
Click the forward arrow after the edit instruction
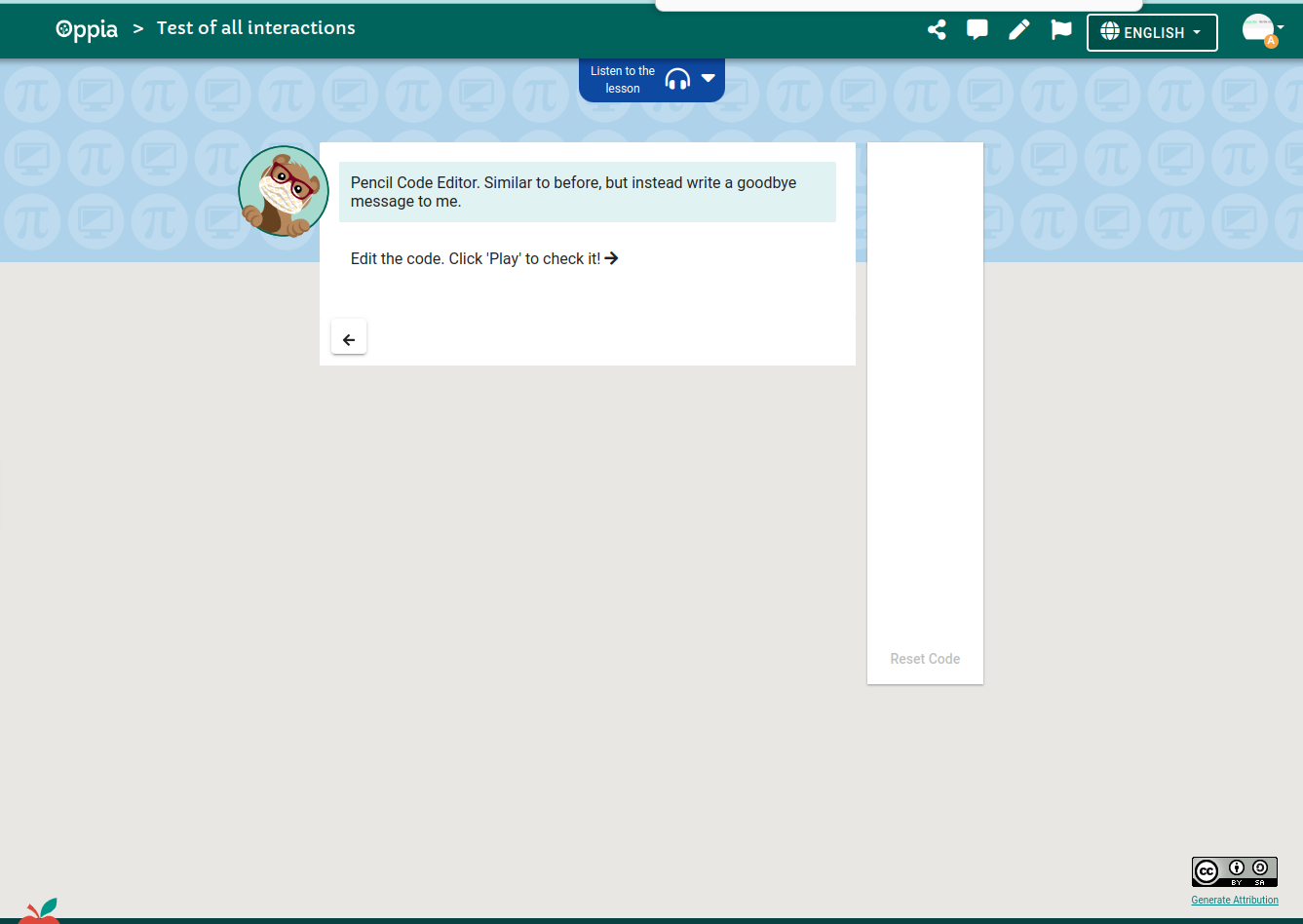pos(612,257)
